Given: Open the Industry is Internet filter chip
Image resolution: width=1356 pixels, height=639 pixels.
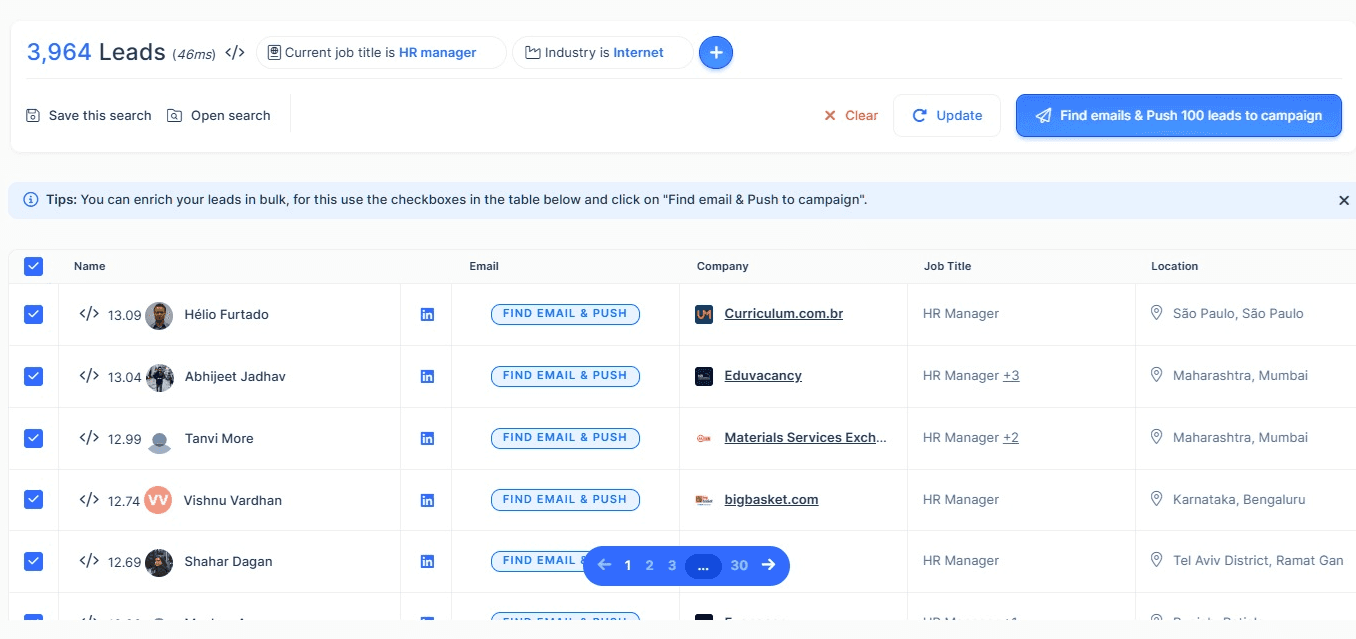Looking at the screenshot, I should pyautogui.click(x=601, y=52).
